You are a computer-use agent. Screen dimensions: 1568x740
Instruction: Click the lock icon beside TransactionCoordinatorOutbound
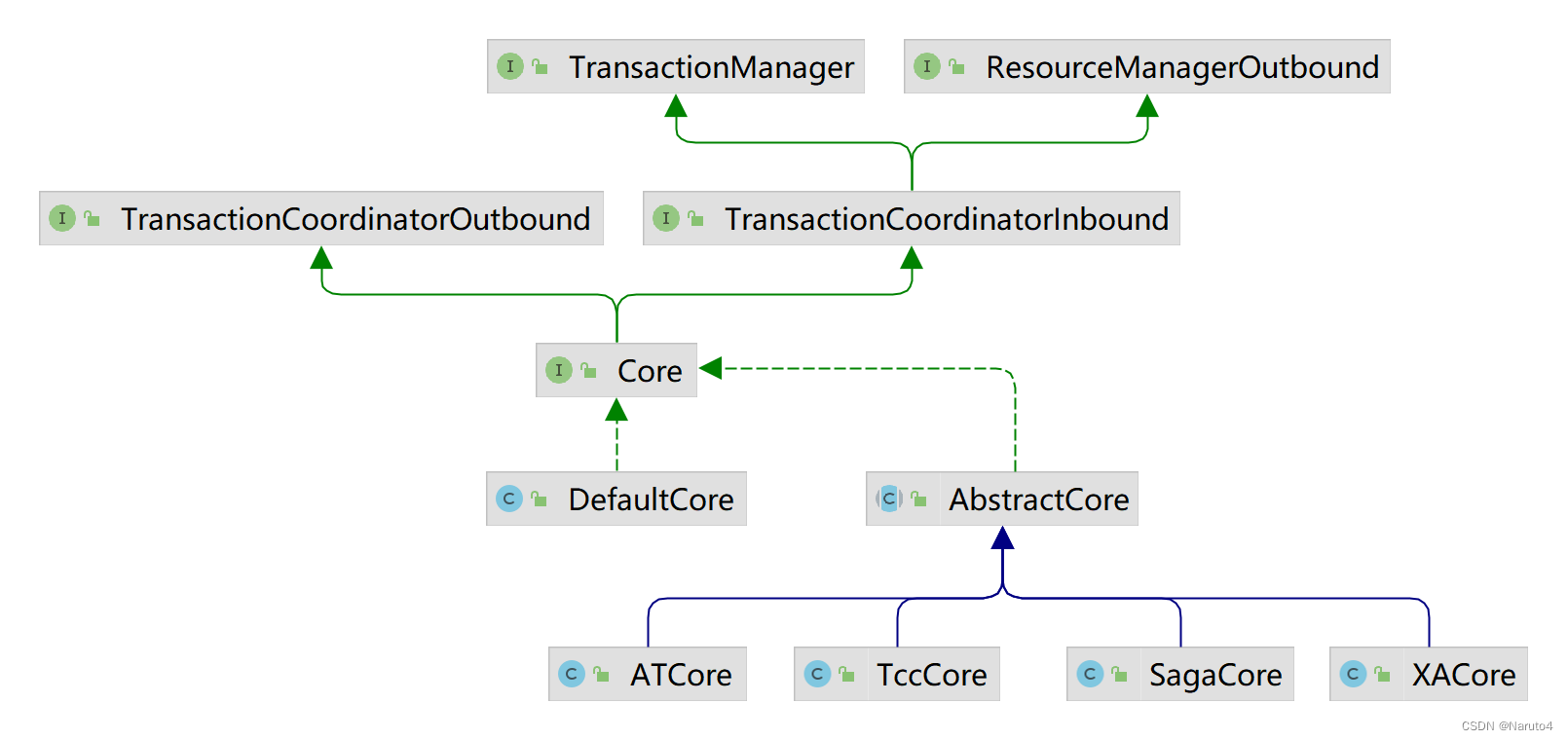(x=92, y=217)
